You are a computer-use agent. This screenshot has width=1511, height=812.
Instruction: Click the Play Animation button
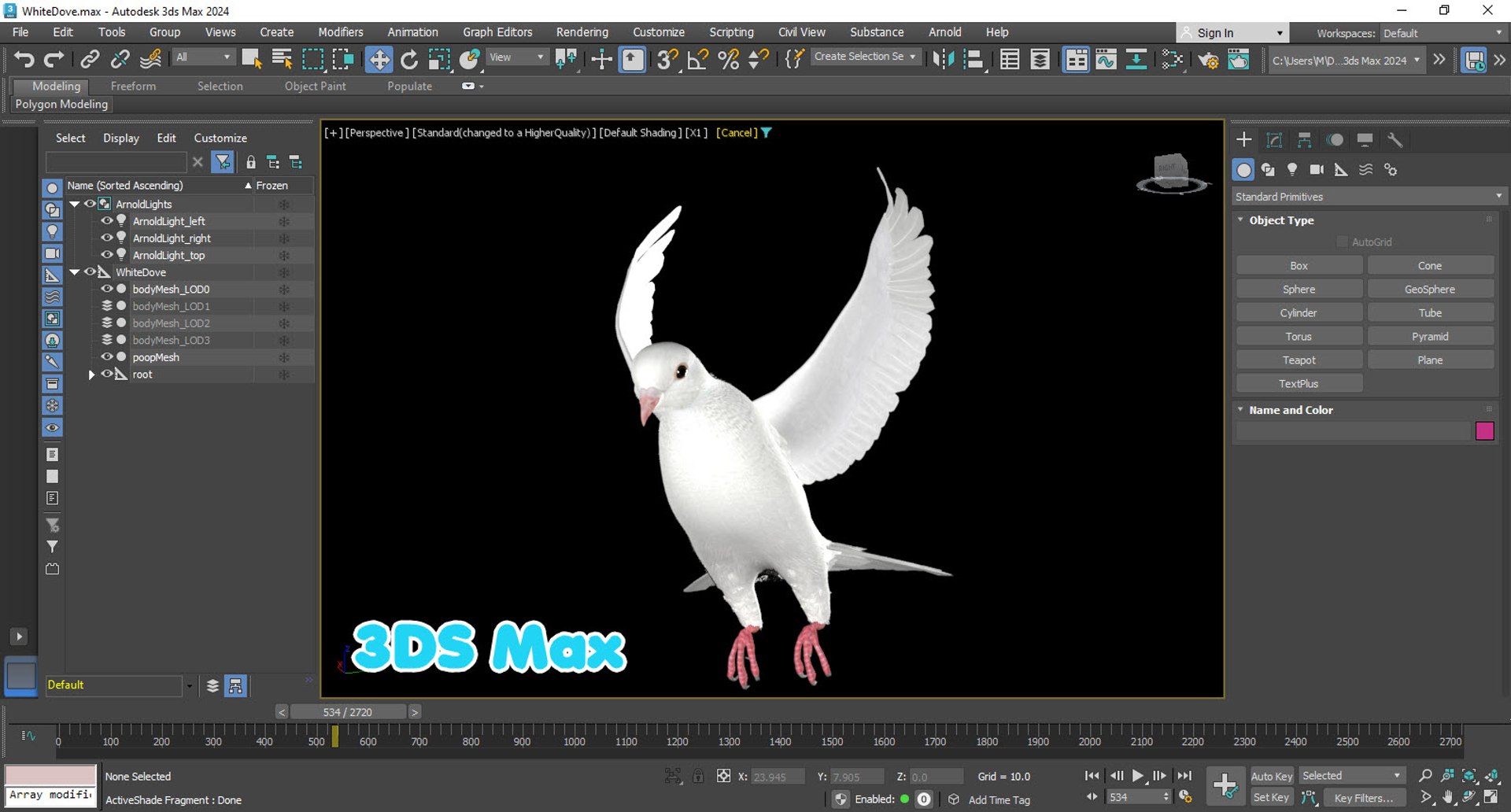pos(1137,776)
